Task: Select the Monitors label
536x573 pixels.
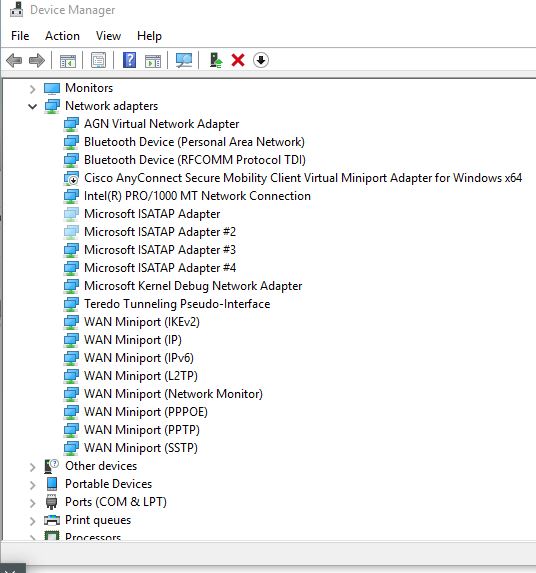Action: [x=89, y=88]
